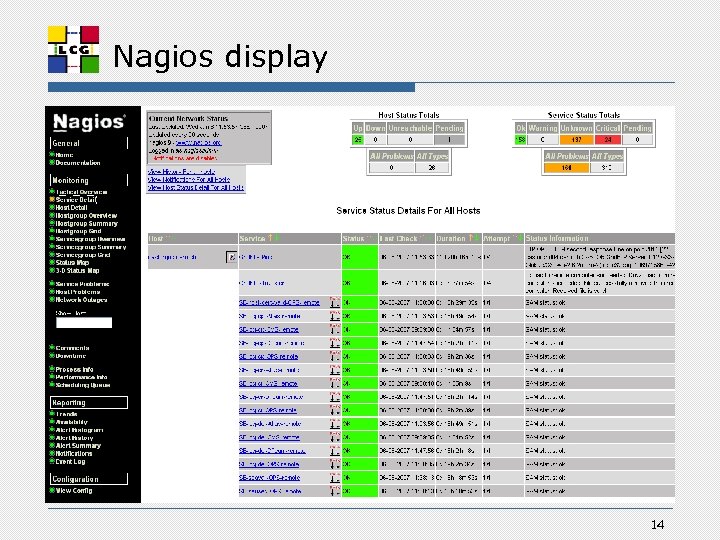
Task: Click the bullet icon beside Event Log
Action: 52,461
